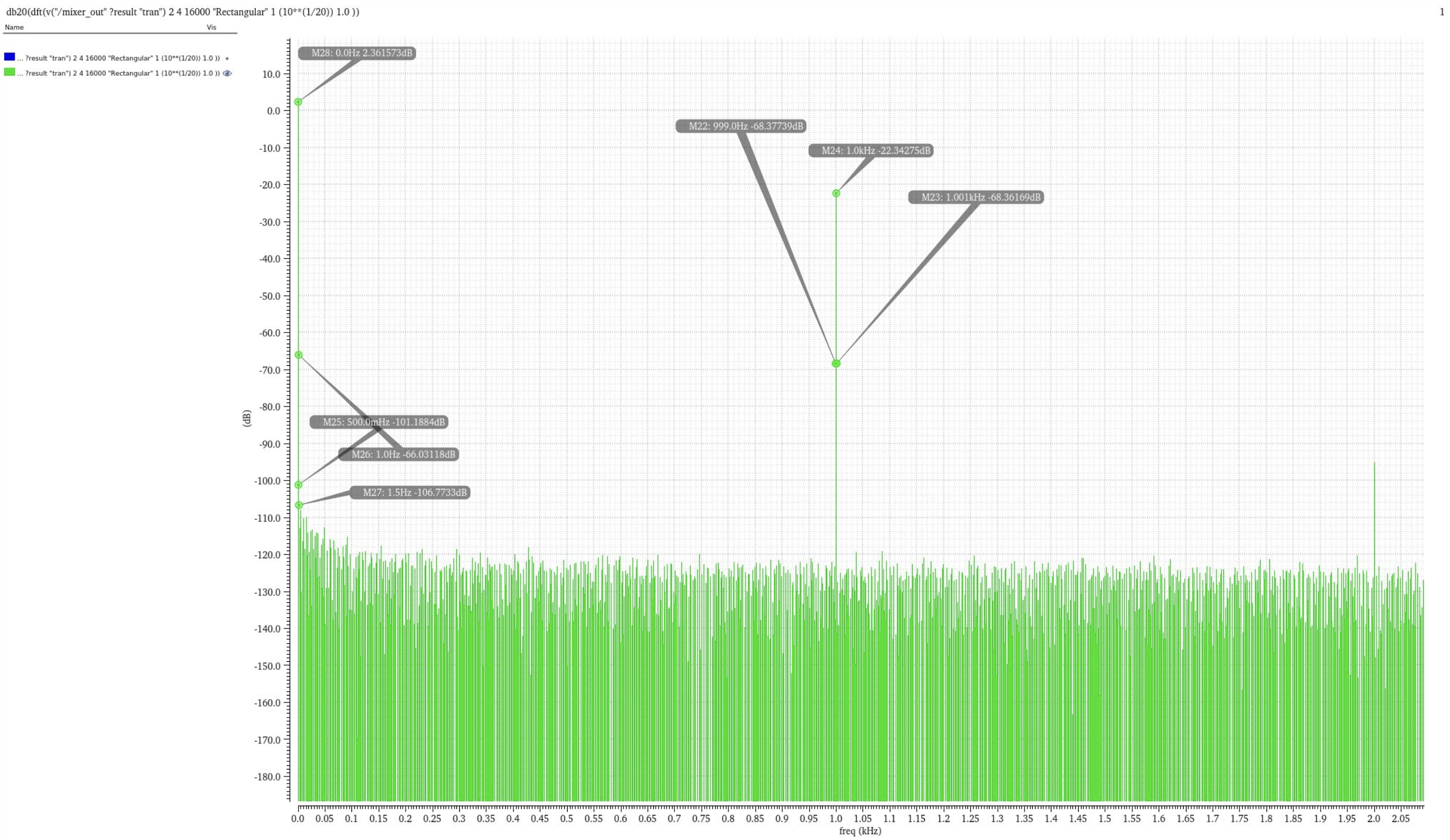Click the '10.0' y-axis tick value
The height and width of the screenshot is (840, 1450).
click(x=271, y=74)
